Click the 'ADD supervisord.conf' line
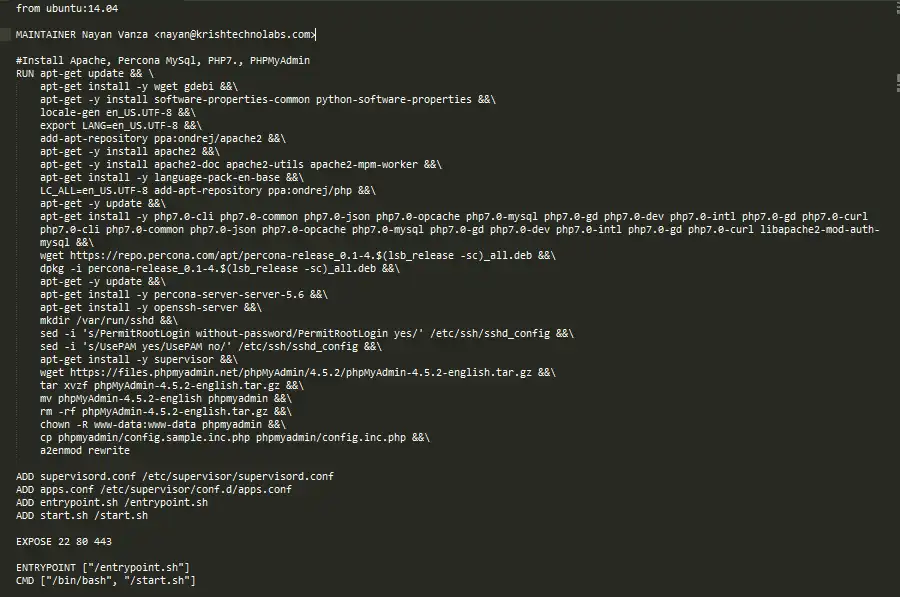900x597 pixels. click(175, 476)
